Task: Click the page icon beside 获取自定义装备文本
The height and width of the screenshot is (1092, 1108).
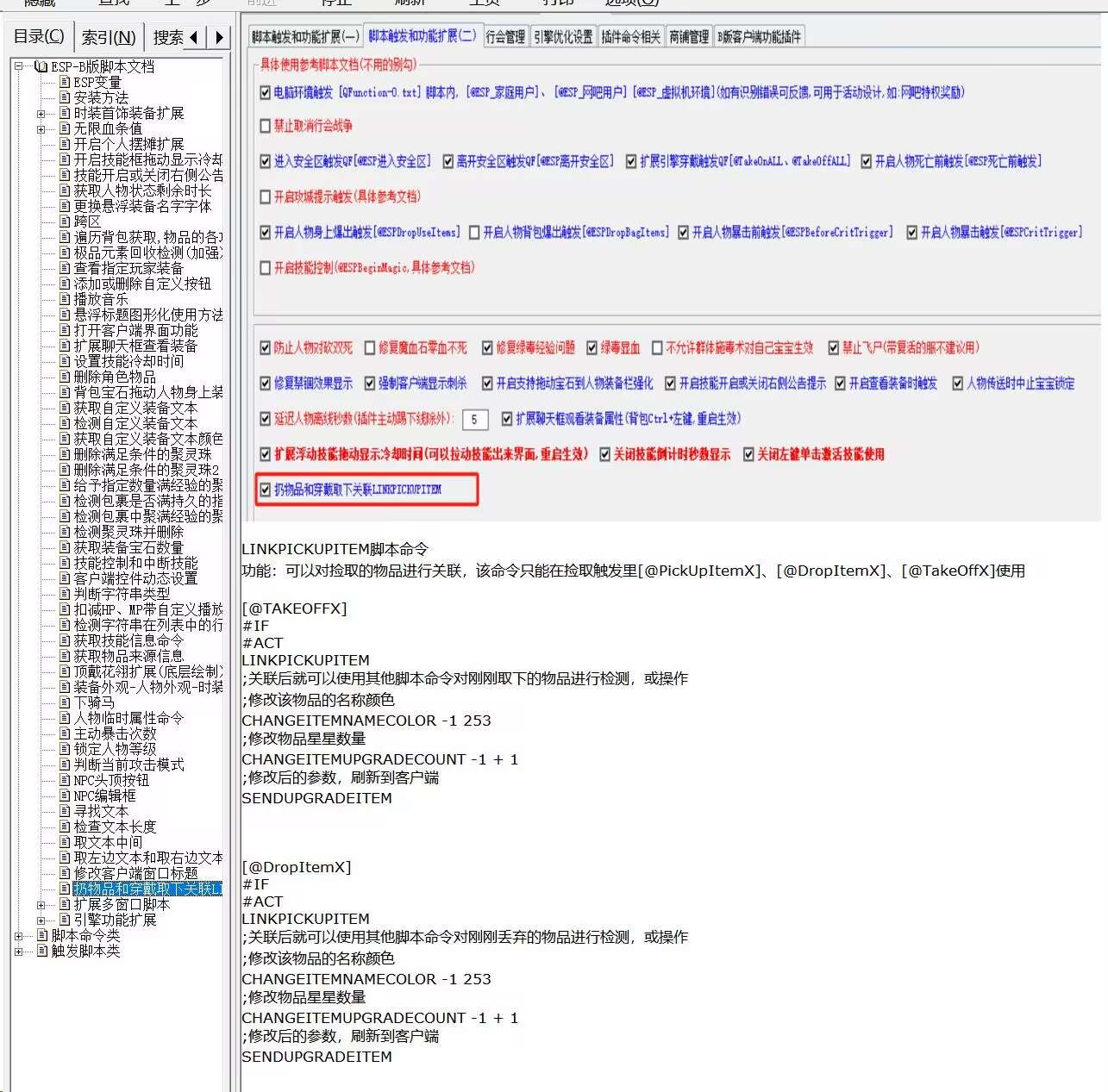Action: coord(65,408)
